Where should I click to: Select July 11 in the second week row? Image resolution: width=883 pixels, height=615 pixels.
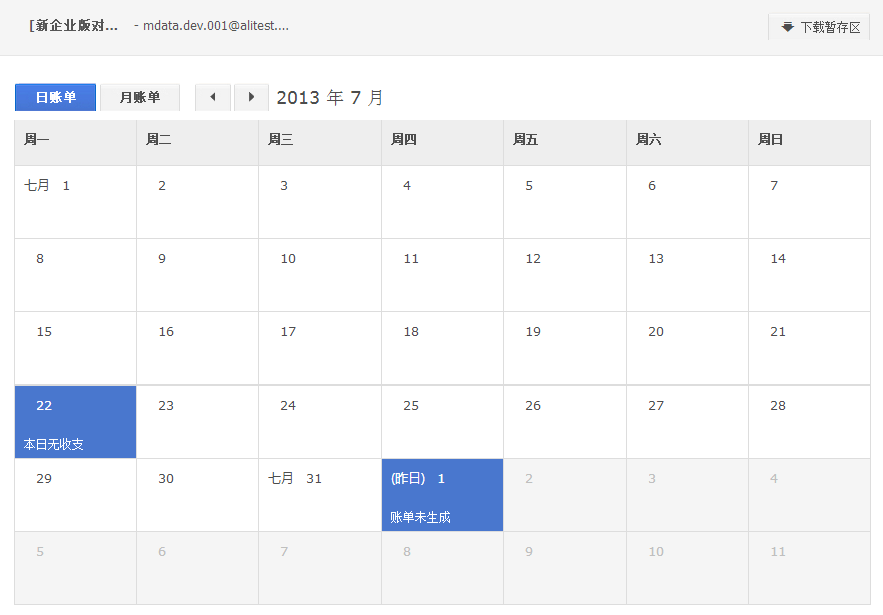click(x=443, y=275)
